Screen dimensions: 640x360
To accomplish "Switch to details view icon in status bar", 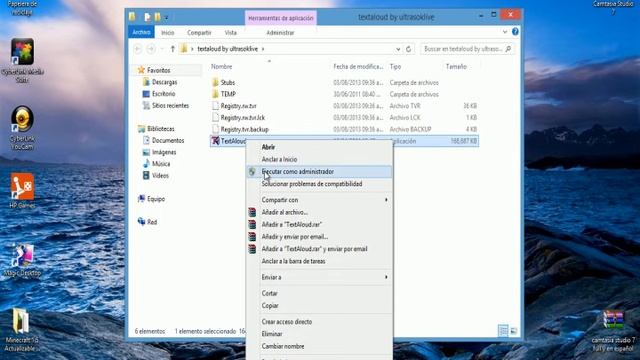I will pyautogui.click(x=503, y=331).
